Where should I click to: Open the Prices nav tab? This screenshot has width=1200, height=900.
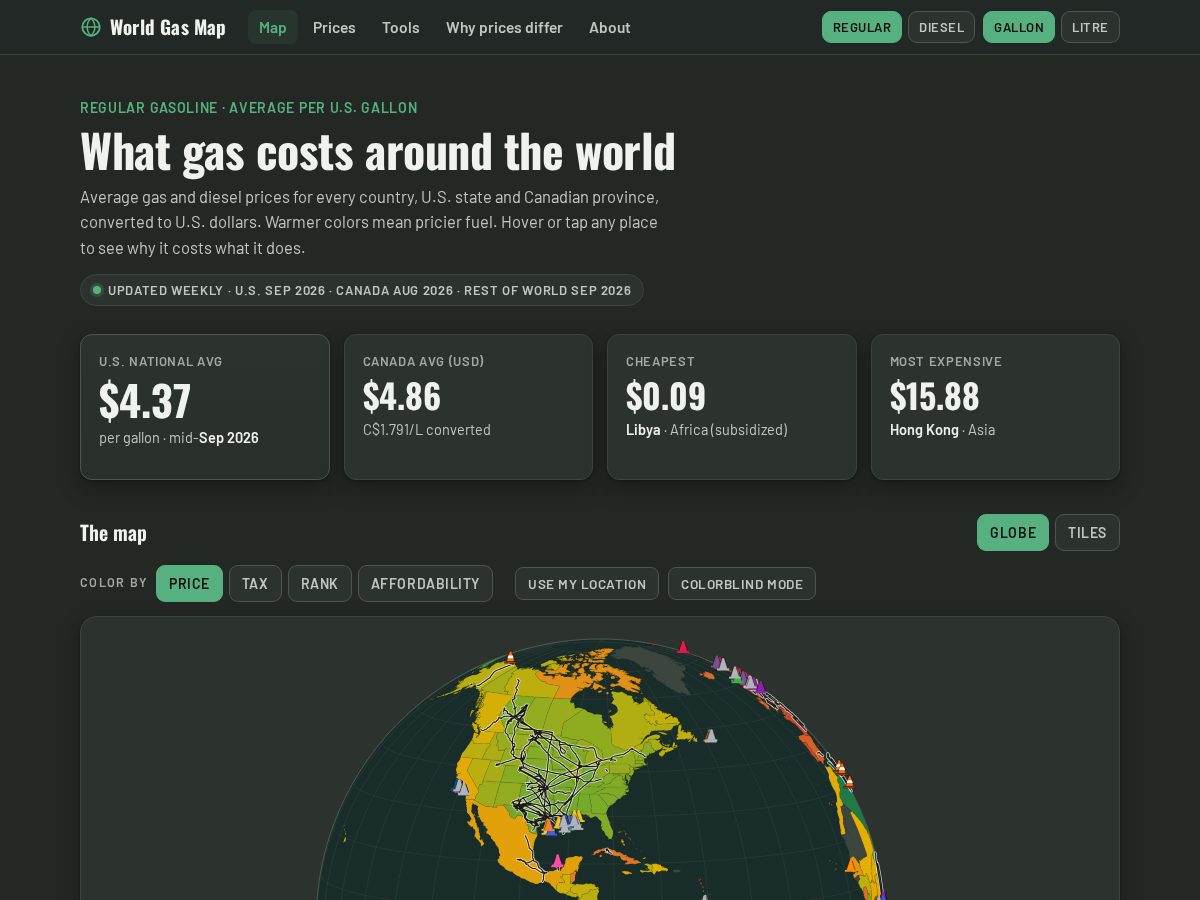(x=334, y=27)
